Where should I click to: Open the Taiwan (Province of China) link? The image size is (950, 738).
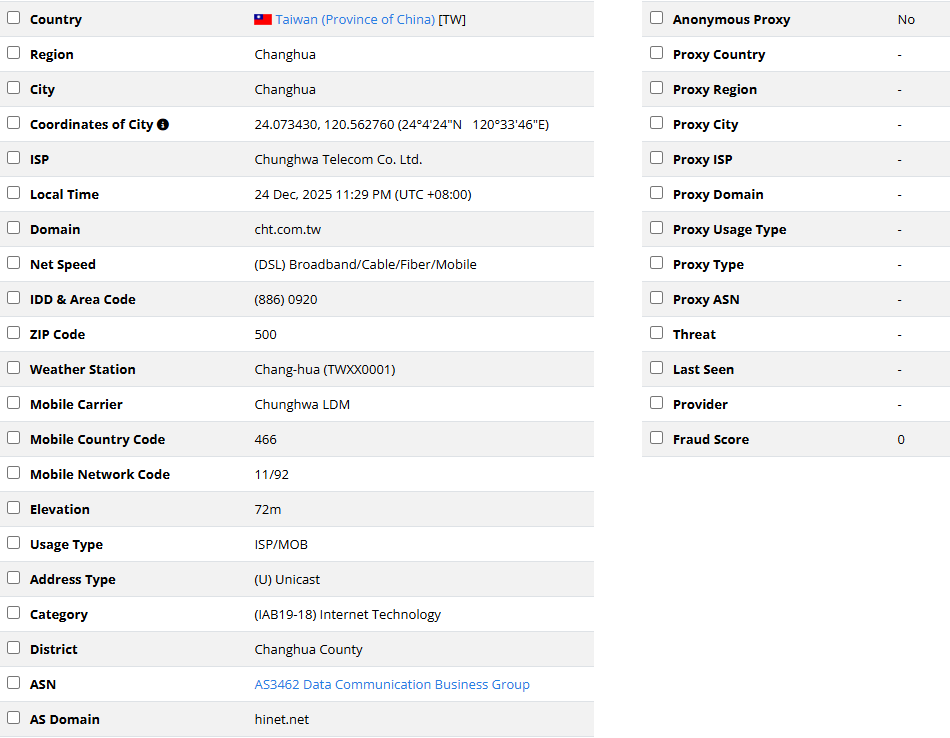click(x=355, y=19)
